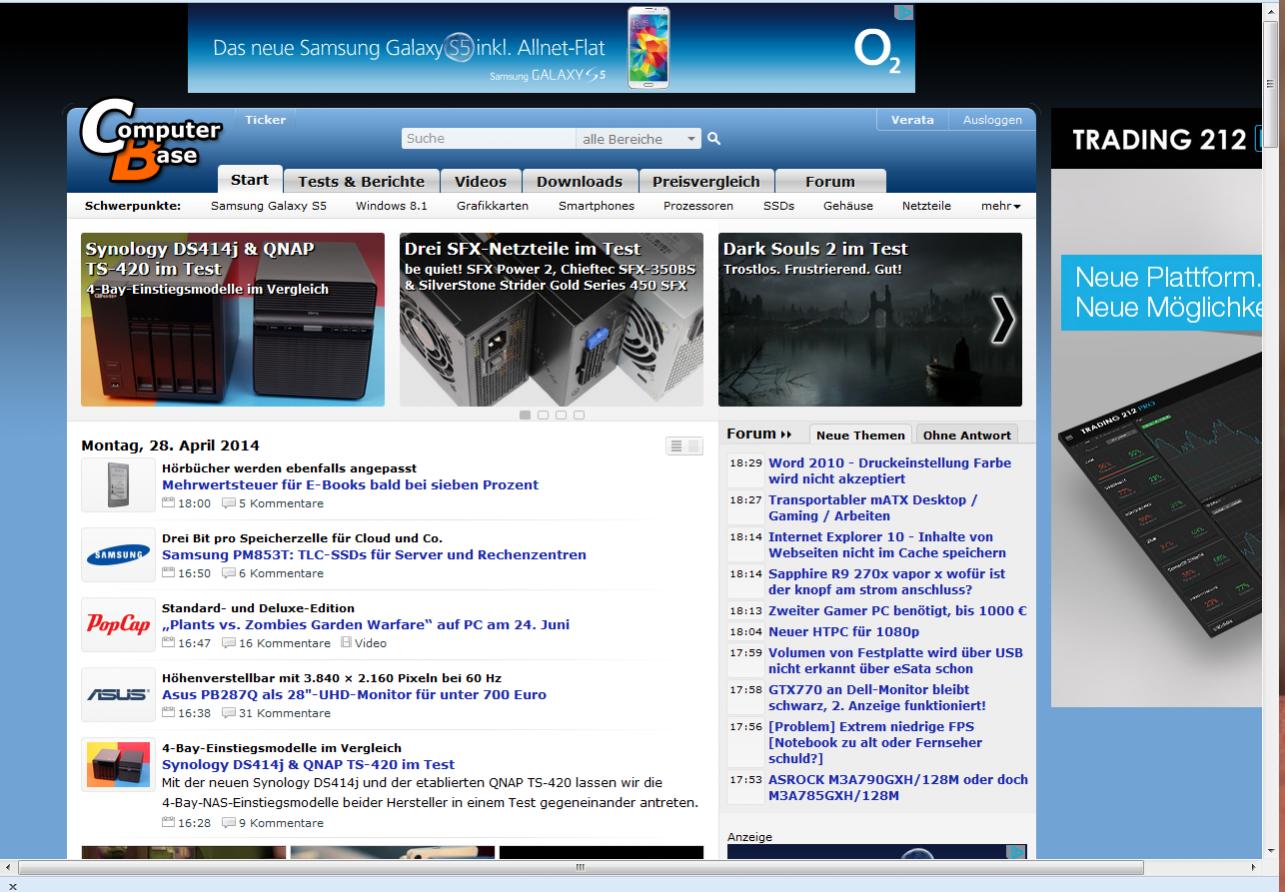Open the e-book reader news thumbnail

pos(117,486)
